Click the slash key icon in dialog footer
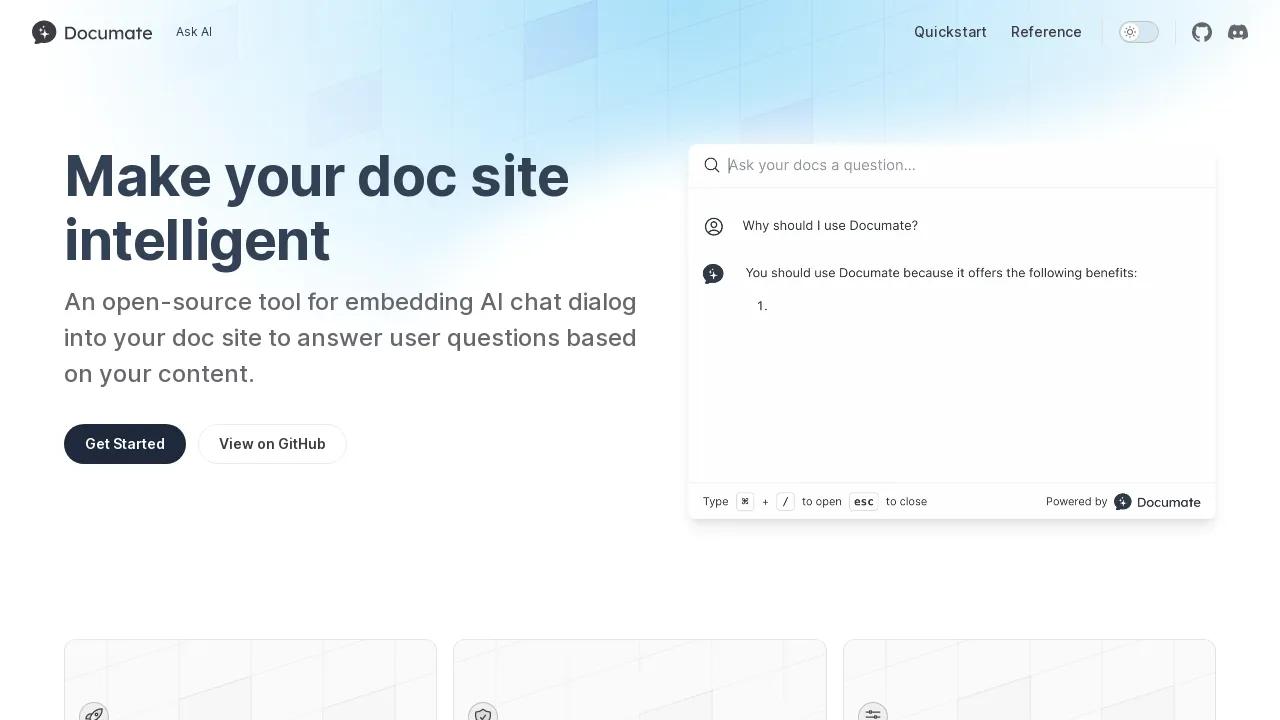 pyautogui.click(x=785, y=502)
